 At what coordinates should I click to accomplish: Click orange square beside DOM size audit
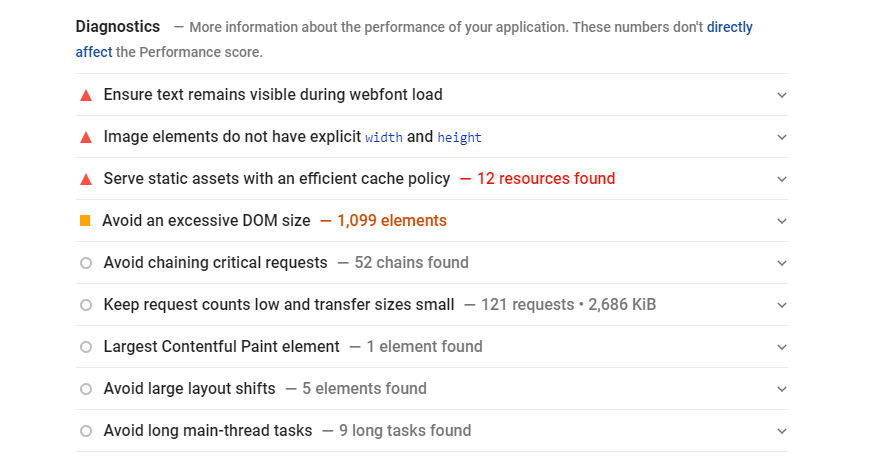click(85, 221)
